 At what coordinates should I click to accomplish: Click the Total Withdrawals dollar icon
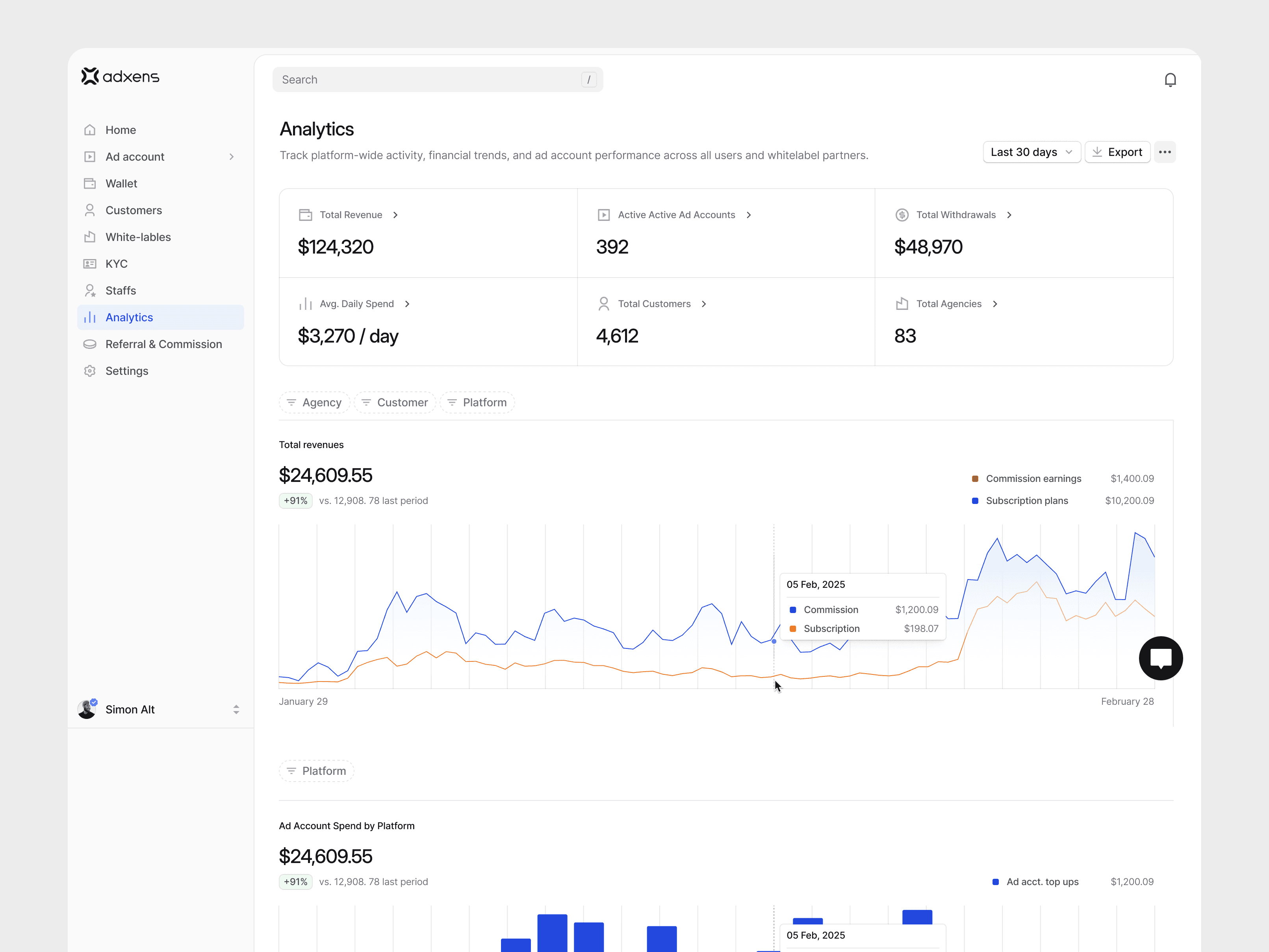pos(901,215)
